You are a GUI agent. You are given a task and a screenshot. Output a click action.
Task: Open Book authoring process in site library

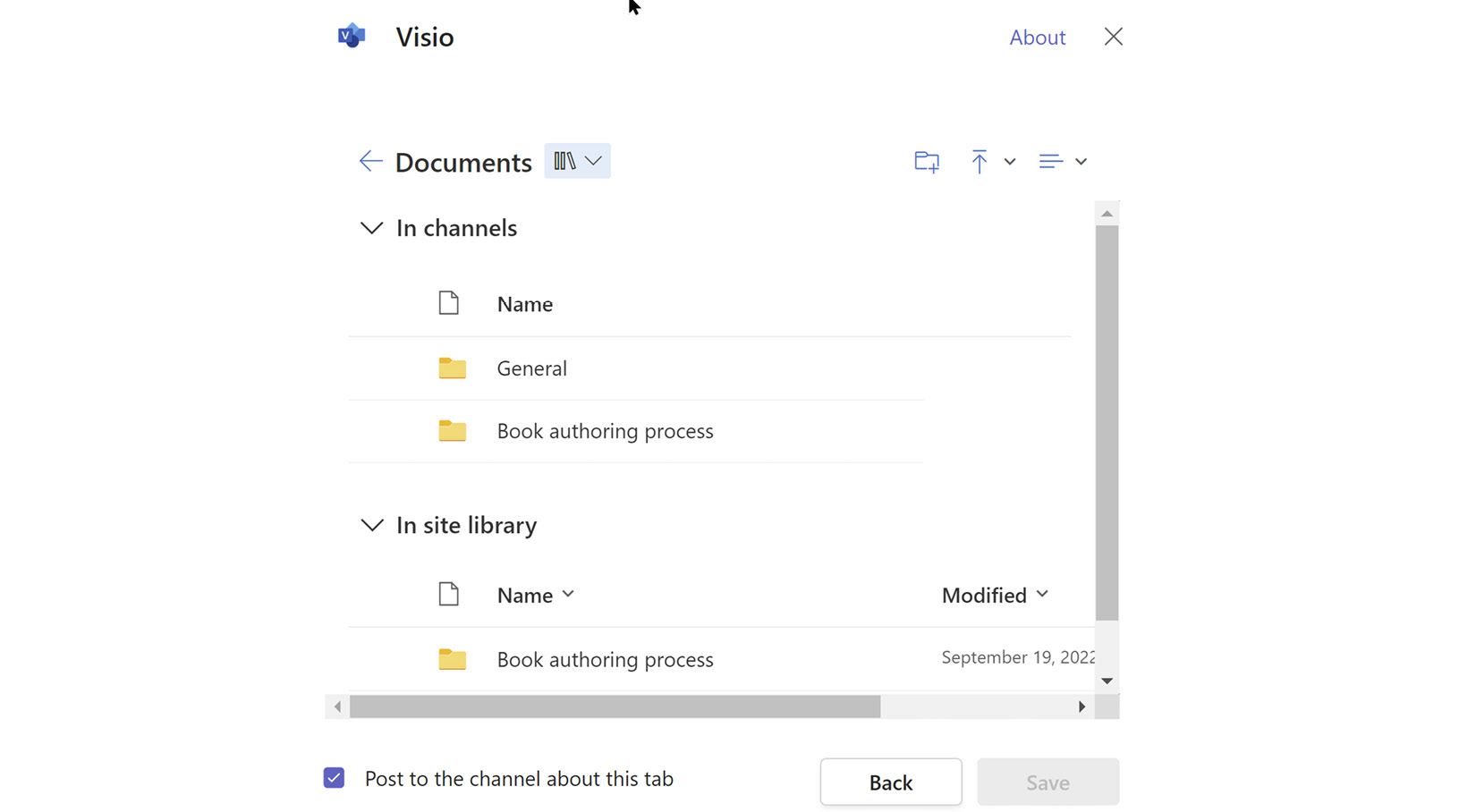pyautogui.click(x=606, y=659)
